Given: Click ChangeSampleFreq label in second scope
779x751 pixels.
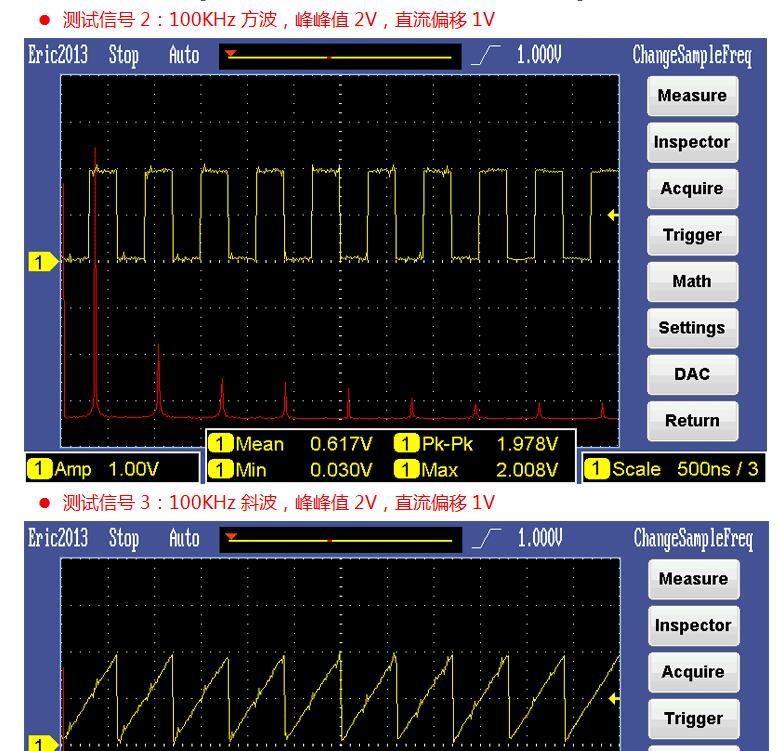Looking at the screenshot, I should point(693,540).
